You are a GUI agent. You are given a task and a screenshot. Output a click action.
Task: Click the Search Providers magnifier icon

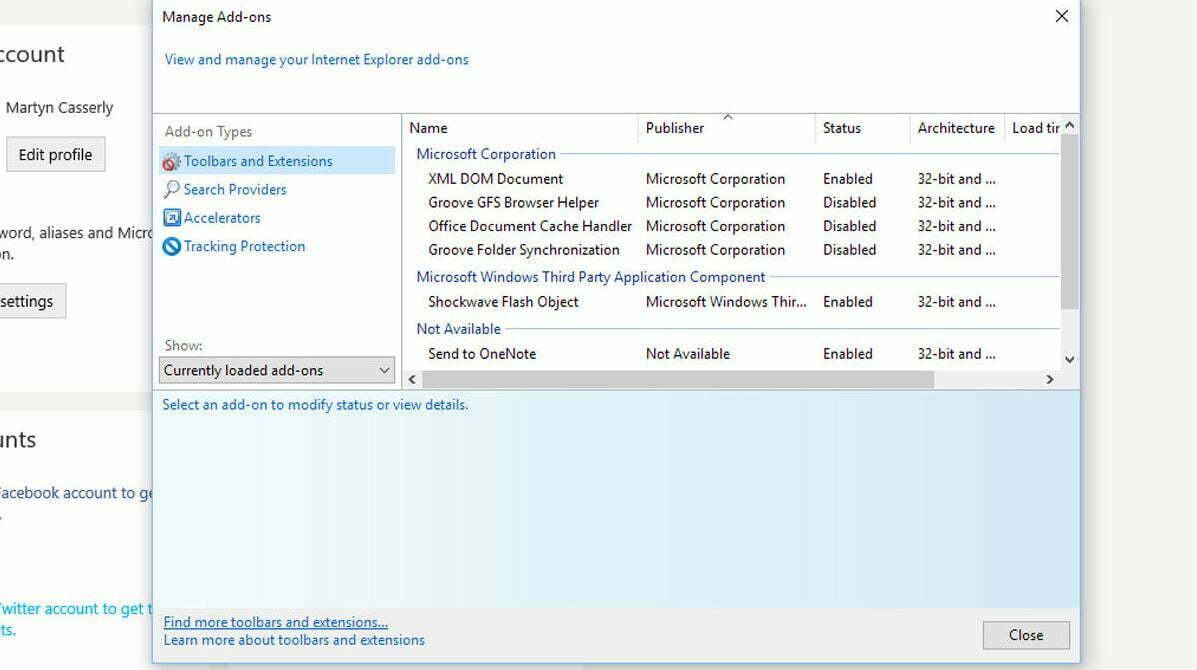pos(172,189)
